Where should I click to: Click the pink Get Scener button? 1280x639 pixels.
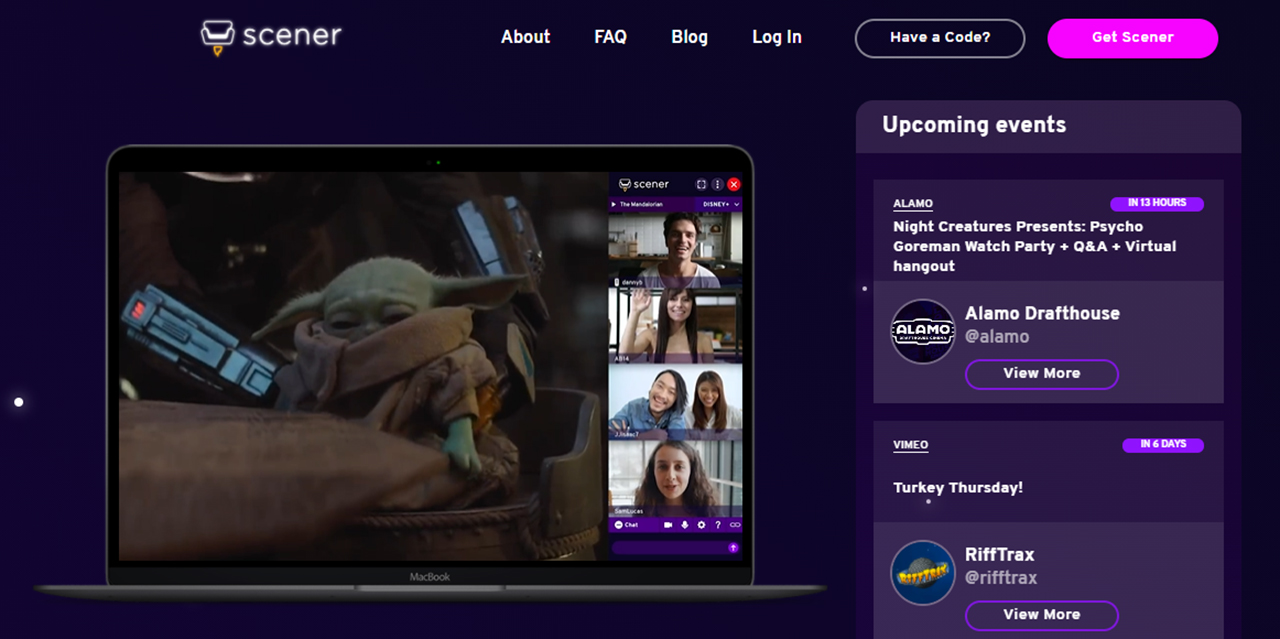pyautogui.click(x=1133, y=38)
